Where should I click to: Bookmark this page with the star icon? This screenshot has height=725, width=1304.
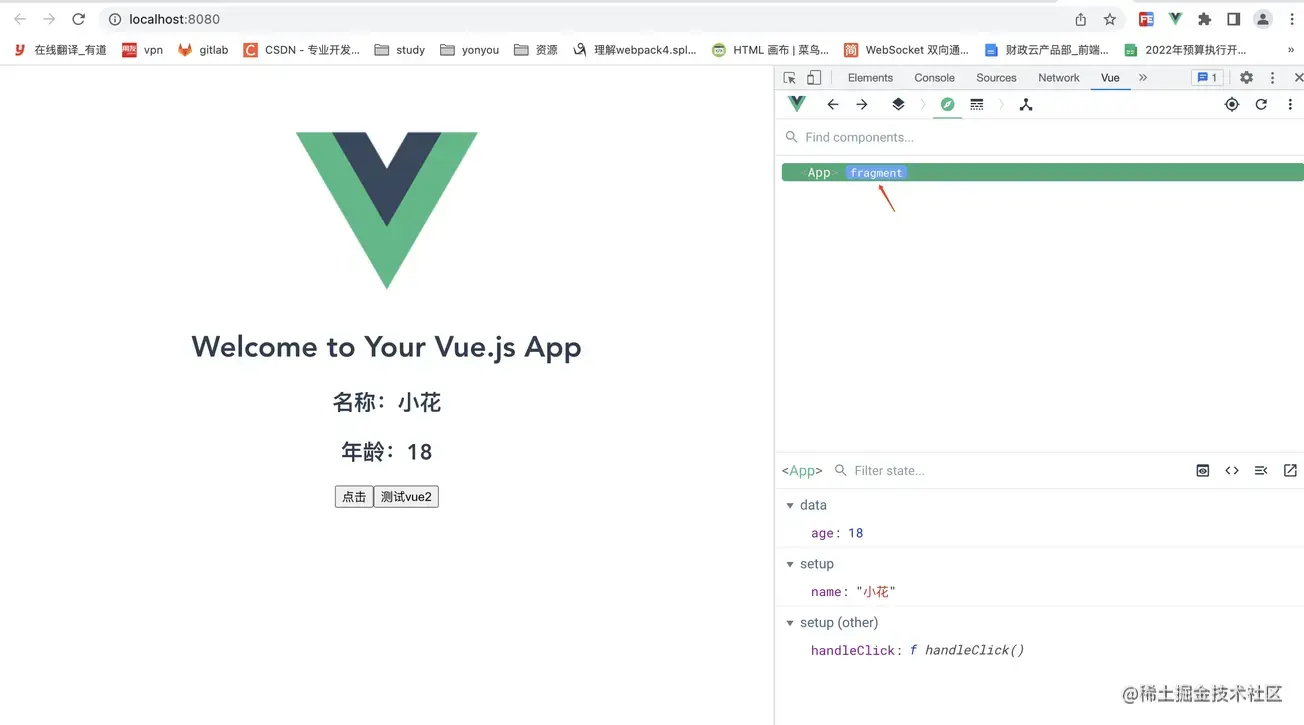click(x=1110, y=19)
